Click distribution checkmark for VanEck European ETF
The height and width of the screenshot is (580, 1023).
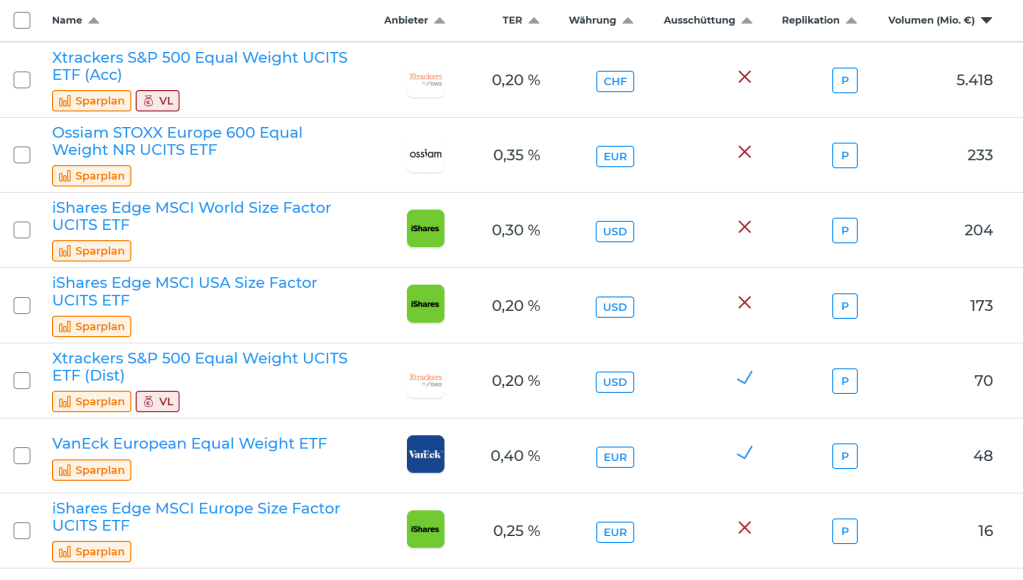744,453
